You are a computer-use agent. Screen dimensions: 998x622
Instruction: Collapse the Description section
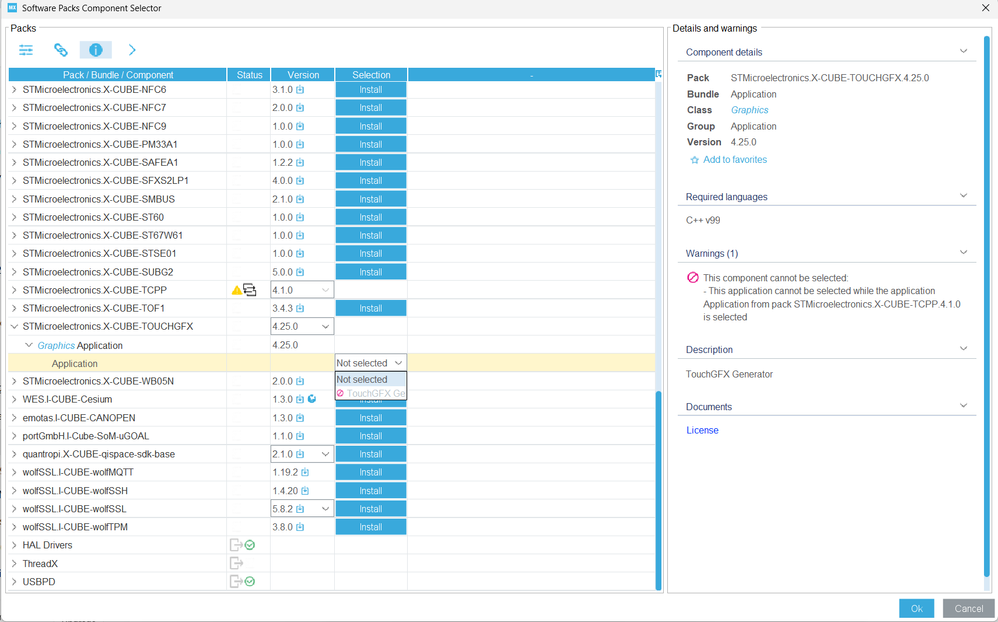tap(963, 349)
